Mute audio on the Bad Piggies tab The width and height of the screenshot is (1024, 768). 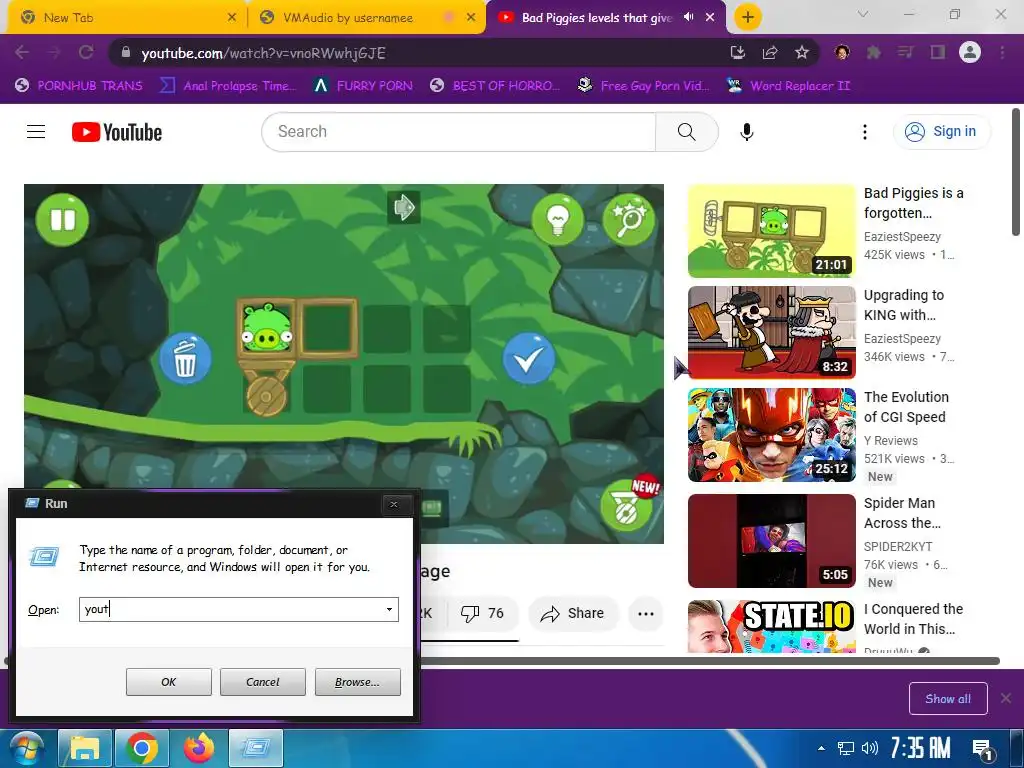tap(688, 17)
